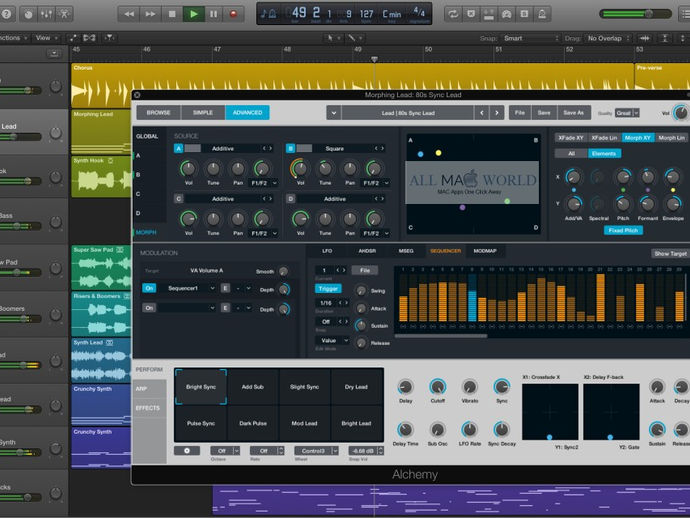Select the secondary pencil tool menu
Image resolution: width=690 pixels, height=518 pixels.
point(355,38)
